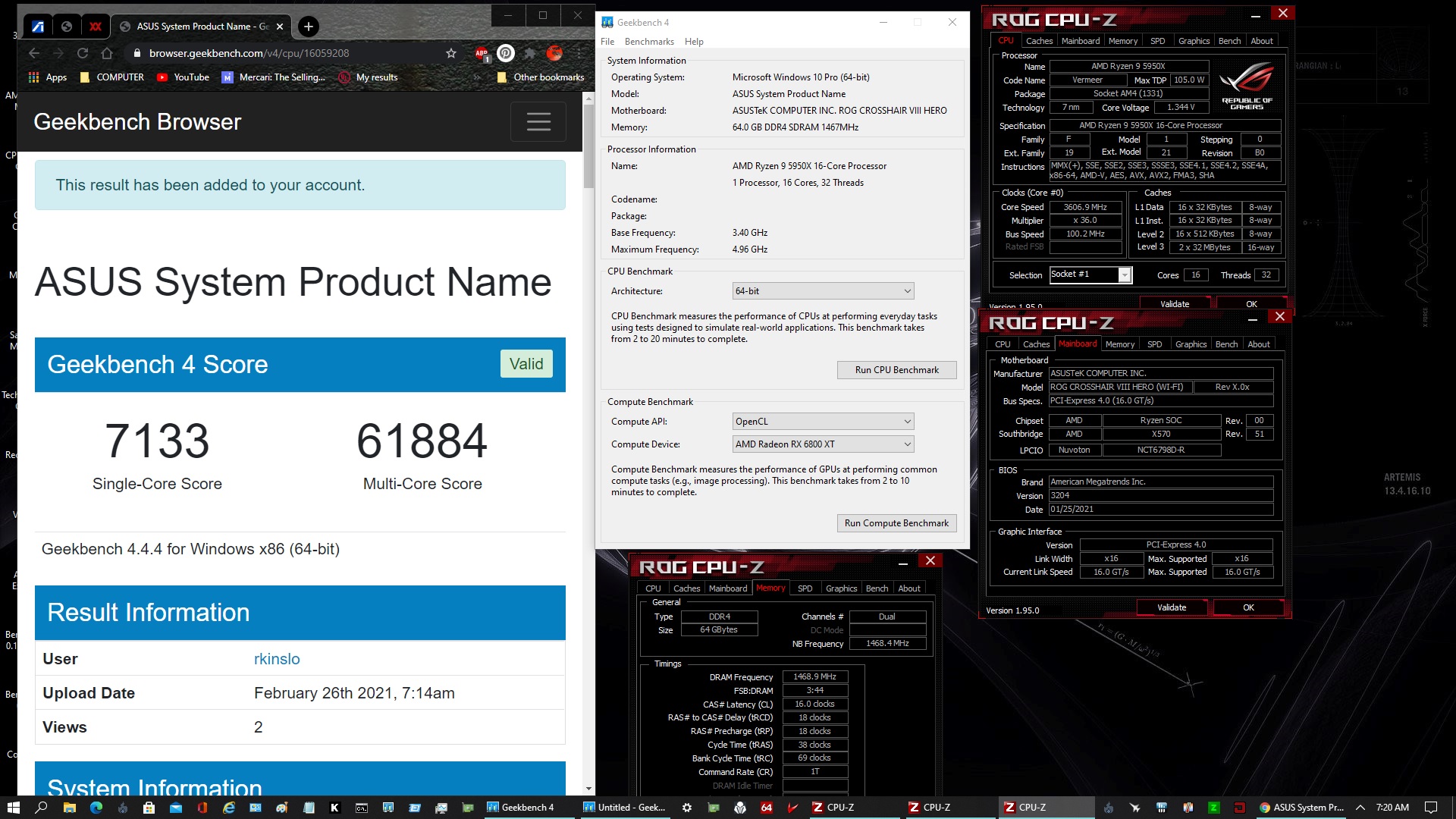
Task: Open the Paint taskbar icon
Action: pos(281,808)
